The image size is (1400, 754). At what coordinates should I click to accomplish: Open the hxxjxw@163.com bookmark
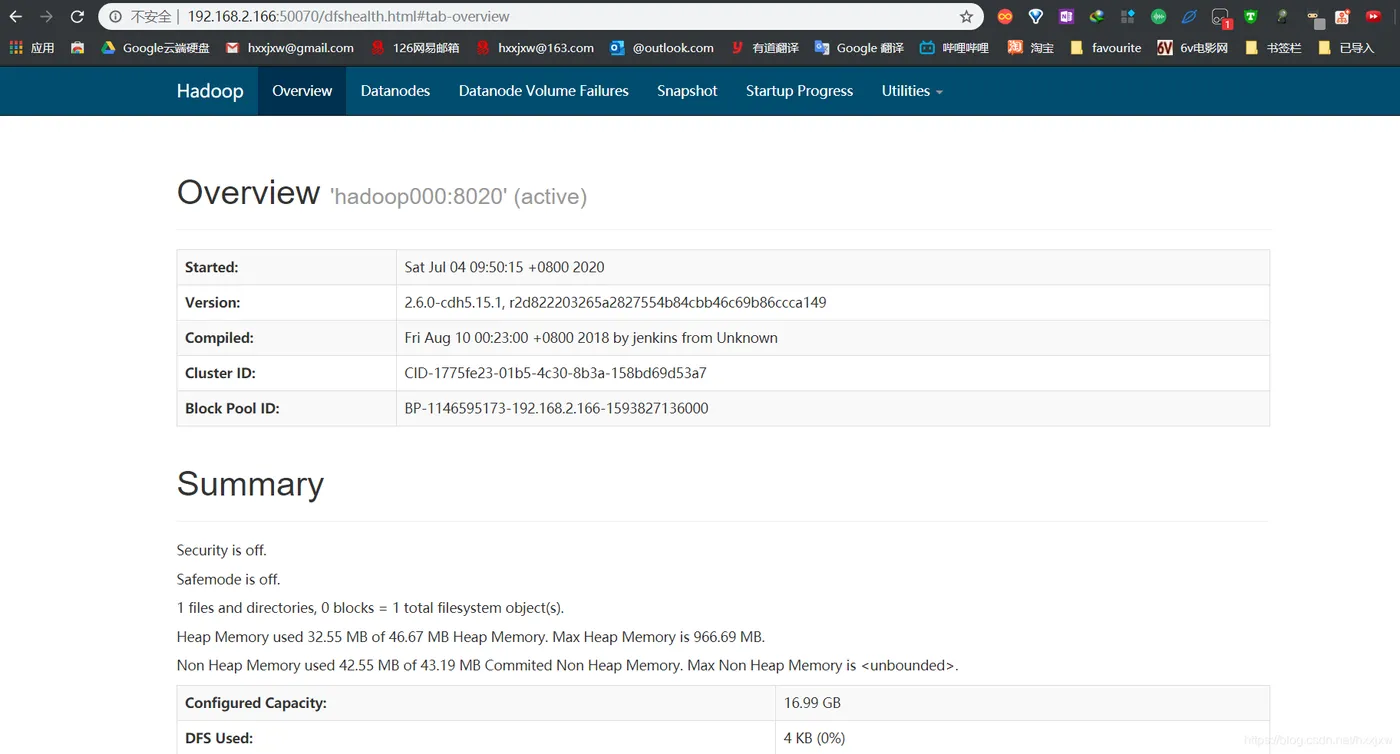coord(535,47)
